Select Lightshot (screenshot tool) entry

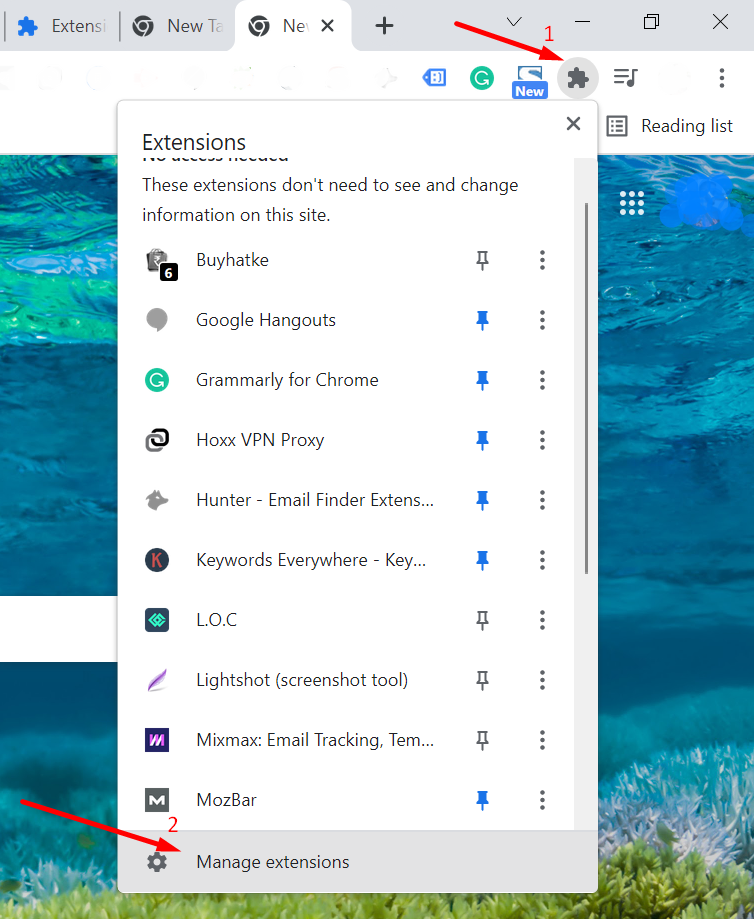pos(302,680)
